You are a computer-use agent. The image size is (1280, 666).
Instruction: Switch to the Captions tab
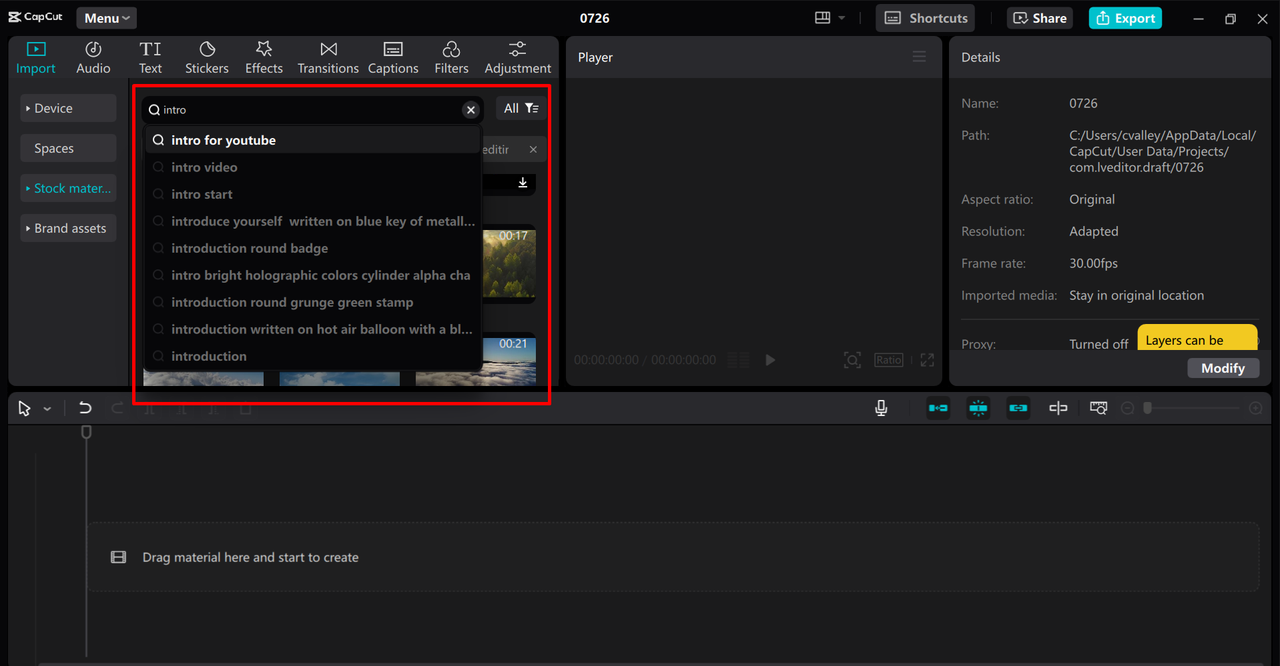point(393,58)
